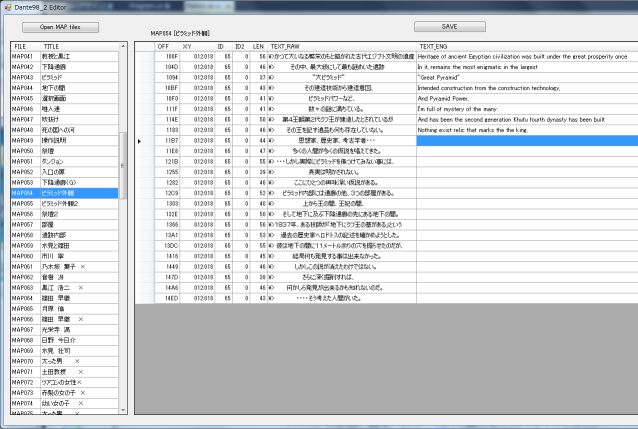
Task: Select the row header for offset 108F
Action: (x=141, y=58)
